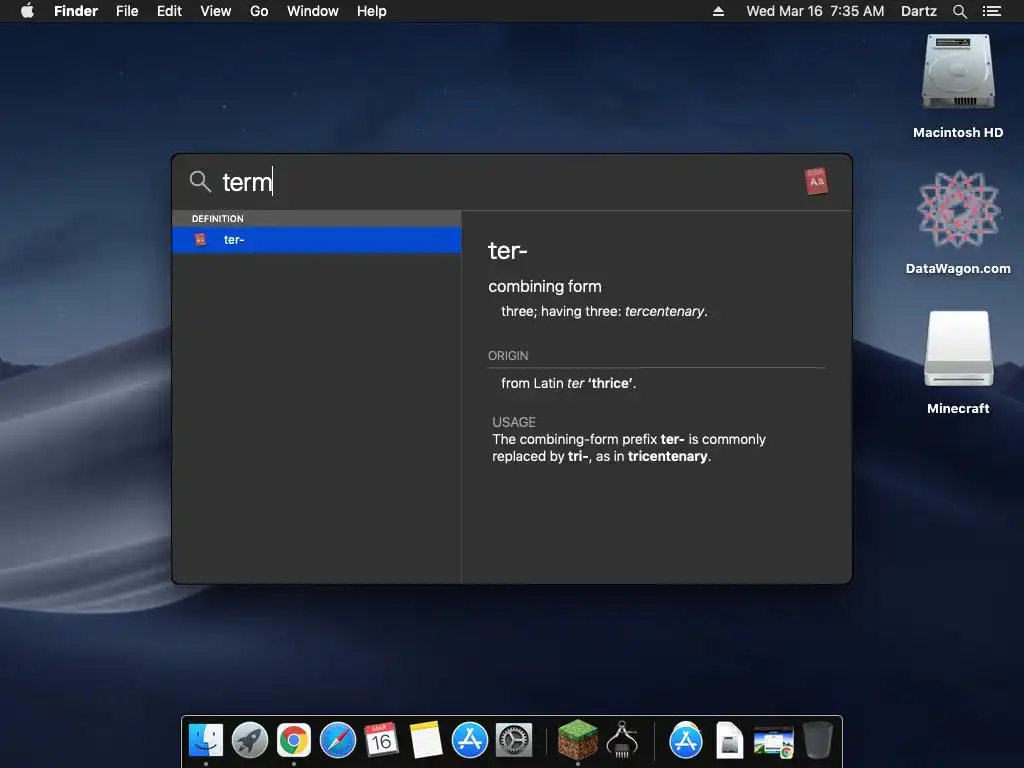Open Minecraft grass block in Dock
Screen dimensions: 1024x768
pyautogui.click(x=577, y=740)
